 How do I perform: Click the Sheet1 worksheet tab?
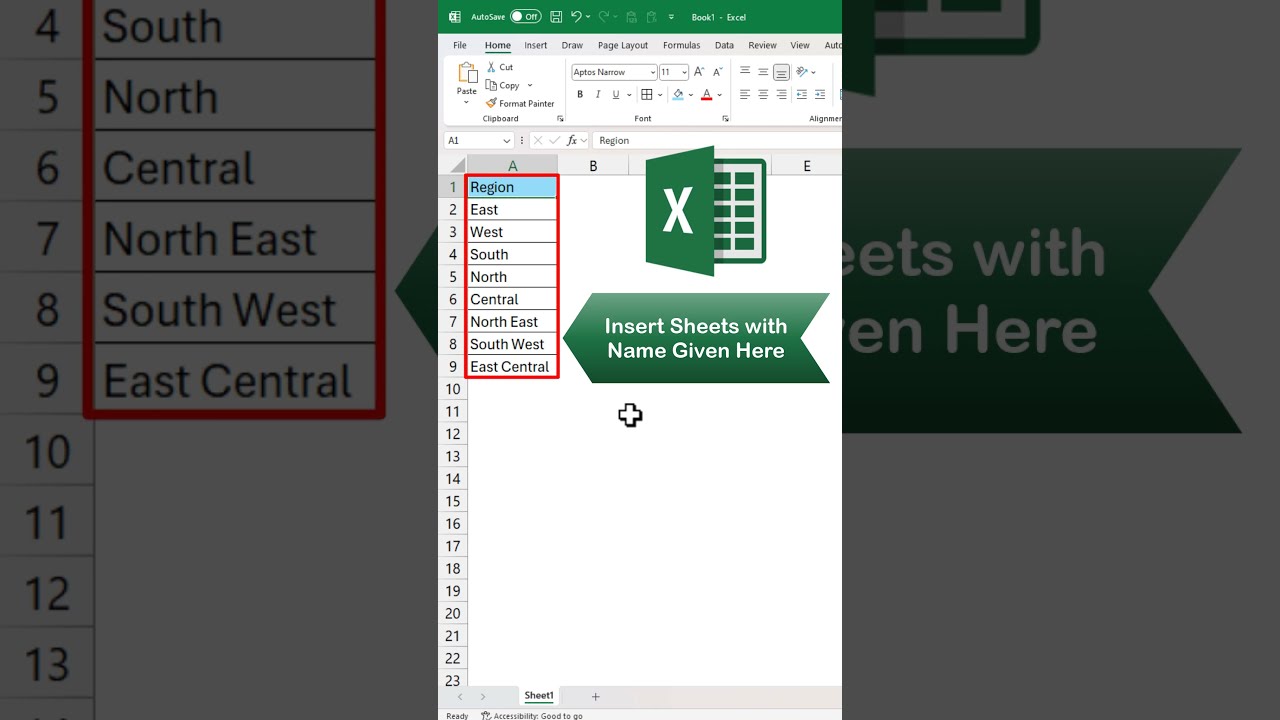539,696
